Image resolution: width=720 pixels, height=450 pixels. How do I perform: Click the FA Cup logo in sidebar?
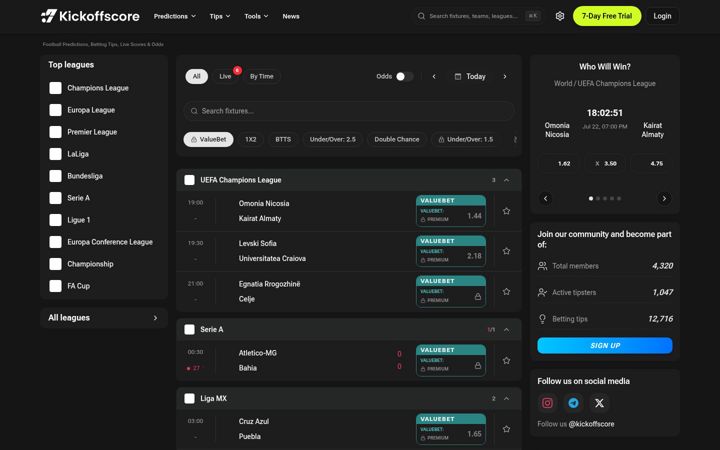click(x=56, y=286)
